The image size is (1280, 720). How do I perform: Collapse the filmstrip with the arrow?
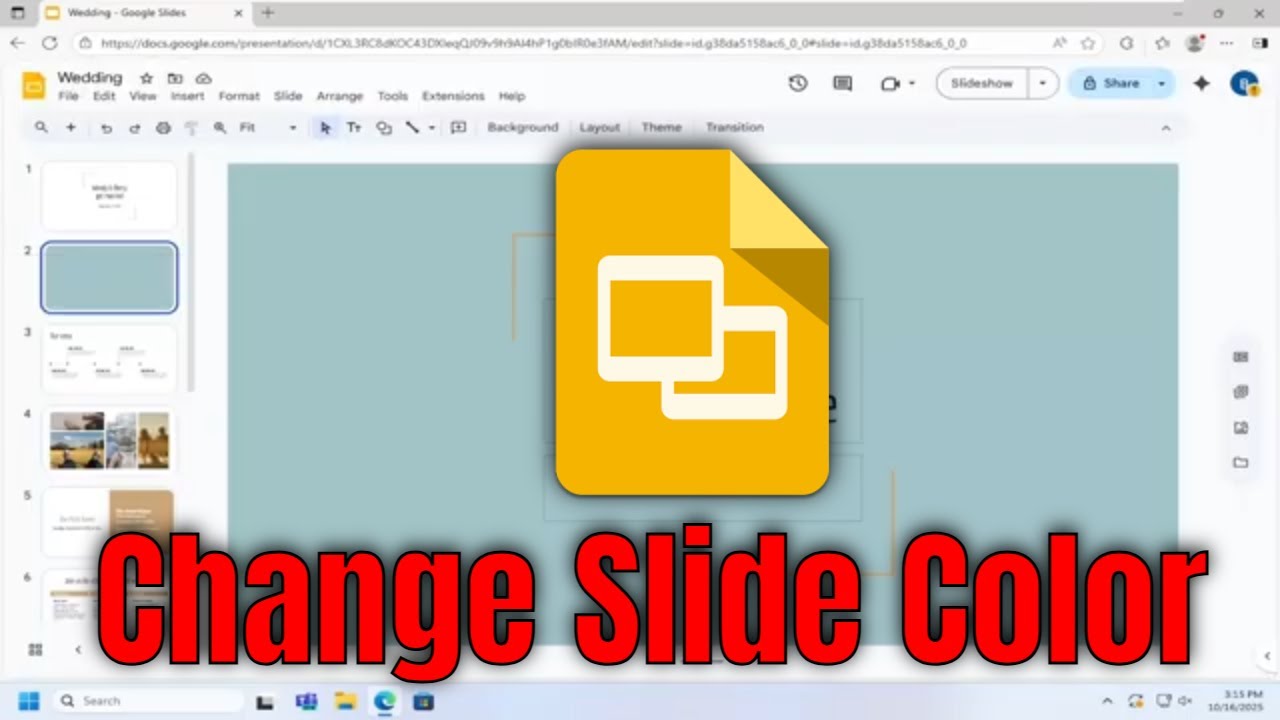coord(78,650)
